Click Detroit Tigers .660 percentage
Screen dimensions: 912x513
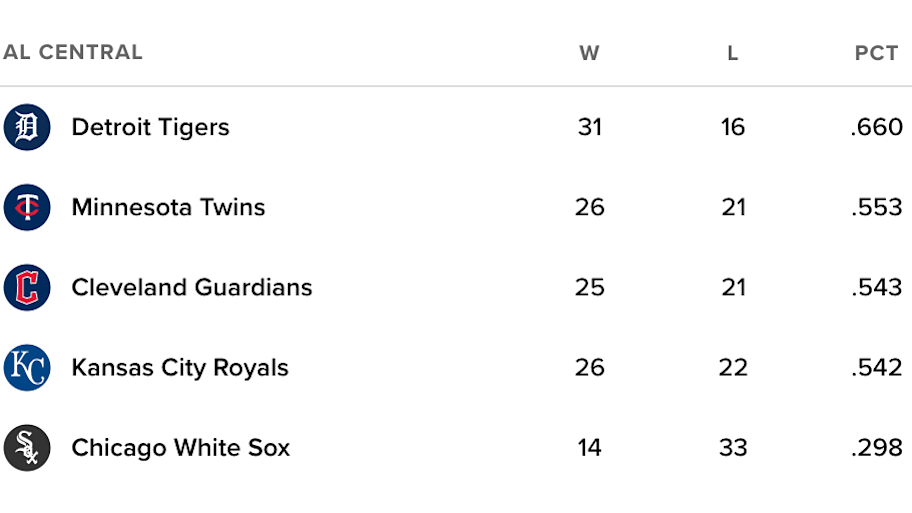pyautogui.click(x=877, y=127)
